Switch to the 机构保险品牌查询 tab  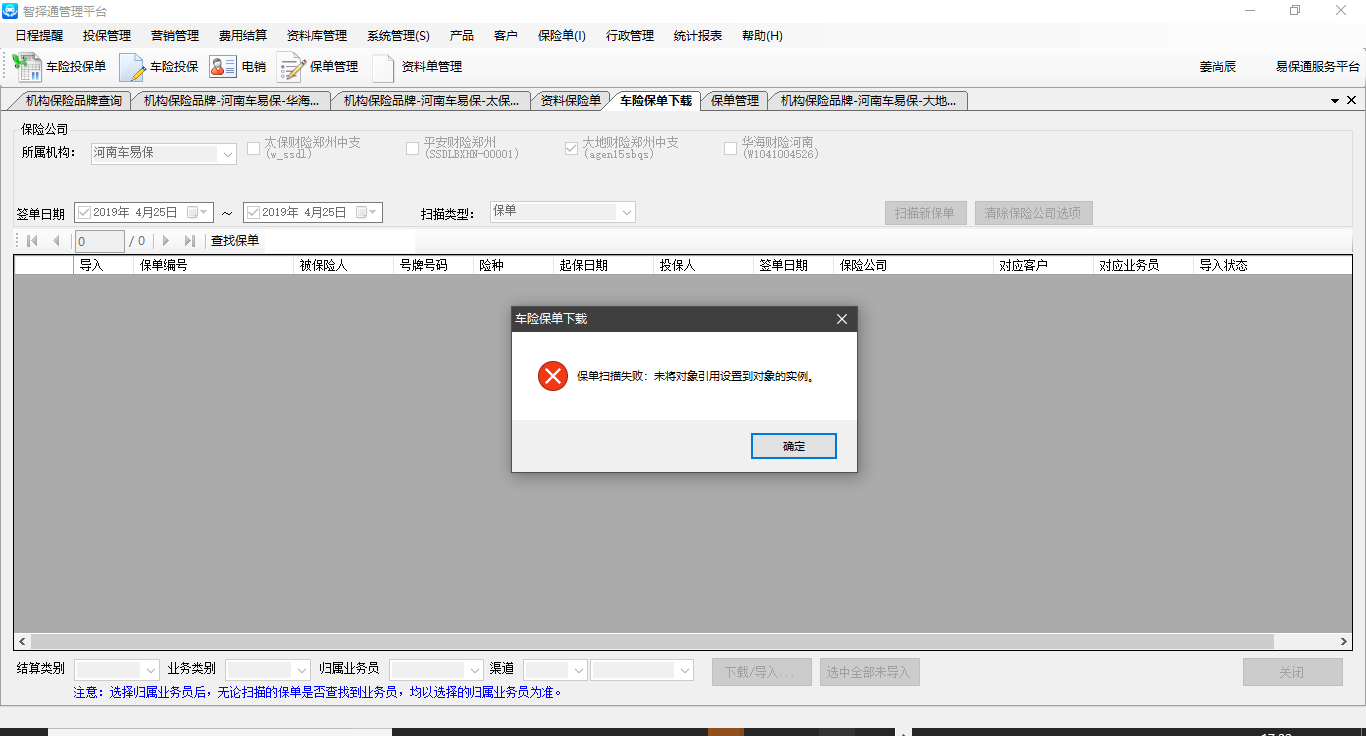(x=71, y=101)
